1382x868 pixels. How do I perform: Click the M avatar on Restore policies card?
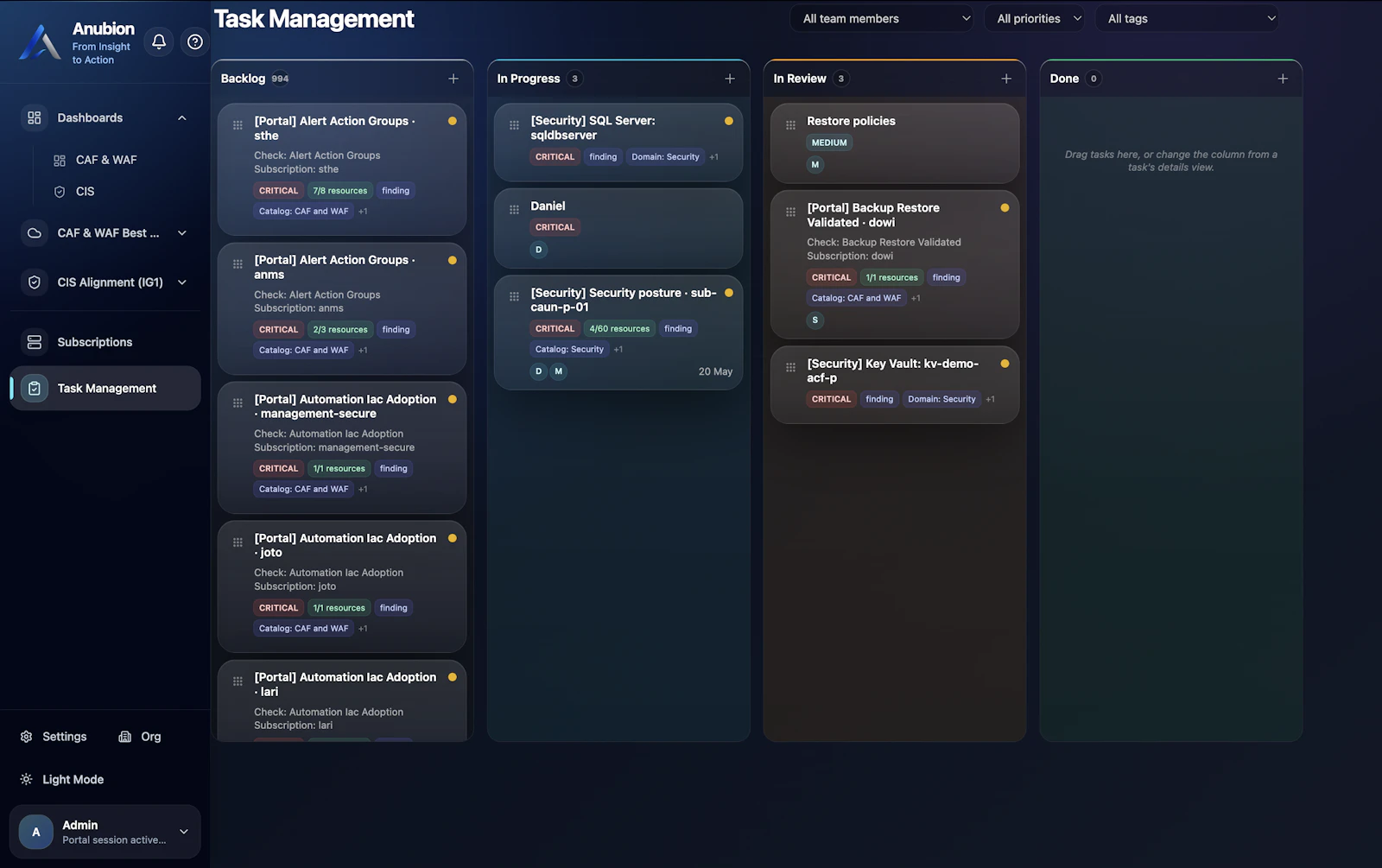[815, 165]
